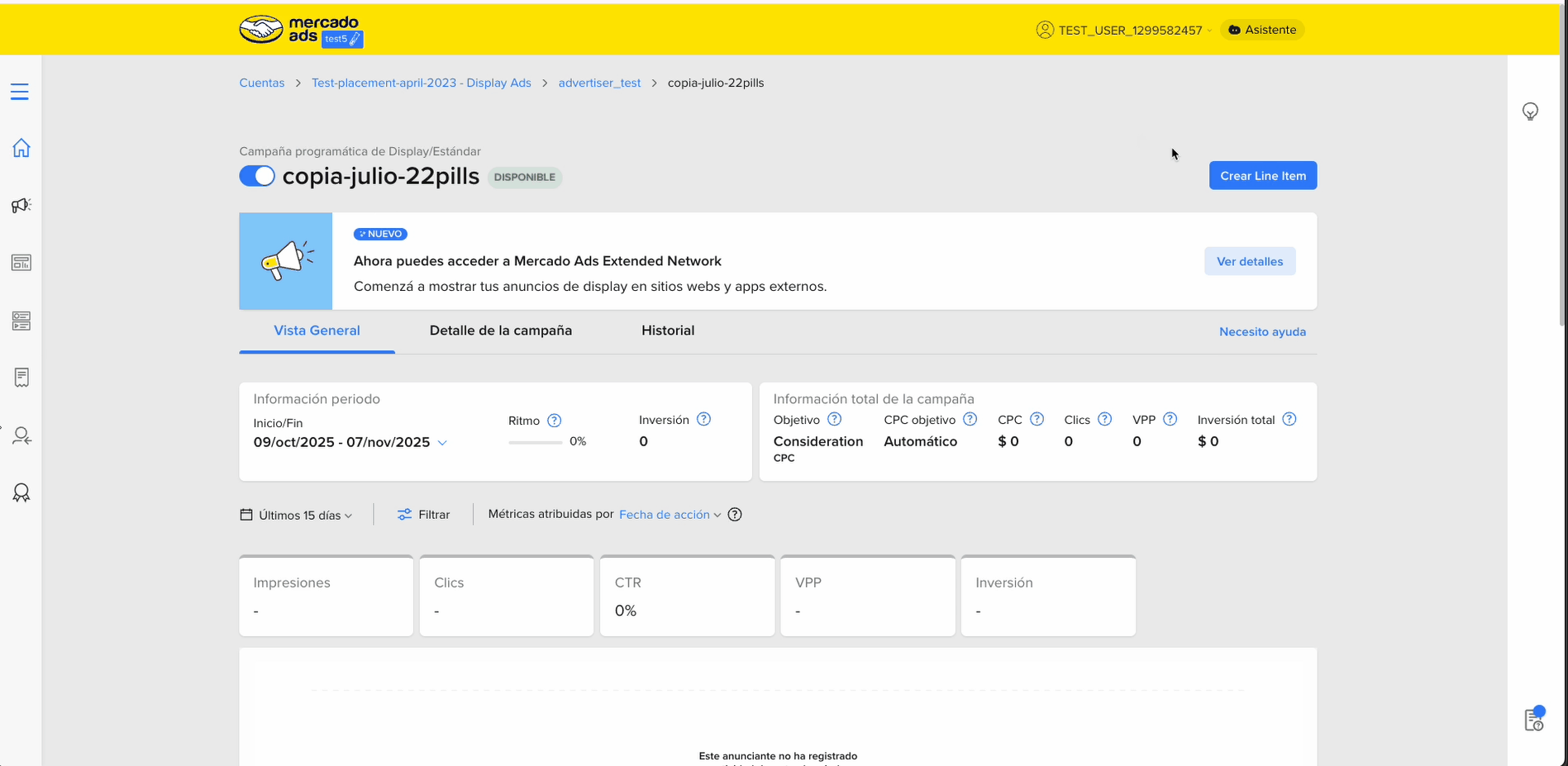Select the VPP metric card
This screenshot has width=1568, height=766.
pyautogui.click(x=868, y=596)
